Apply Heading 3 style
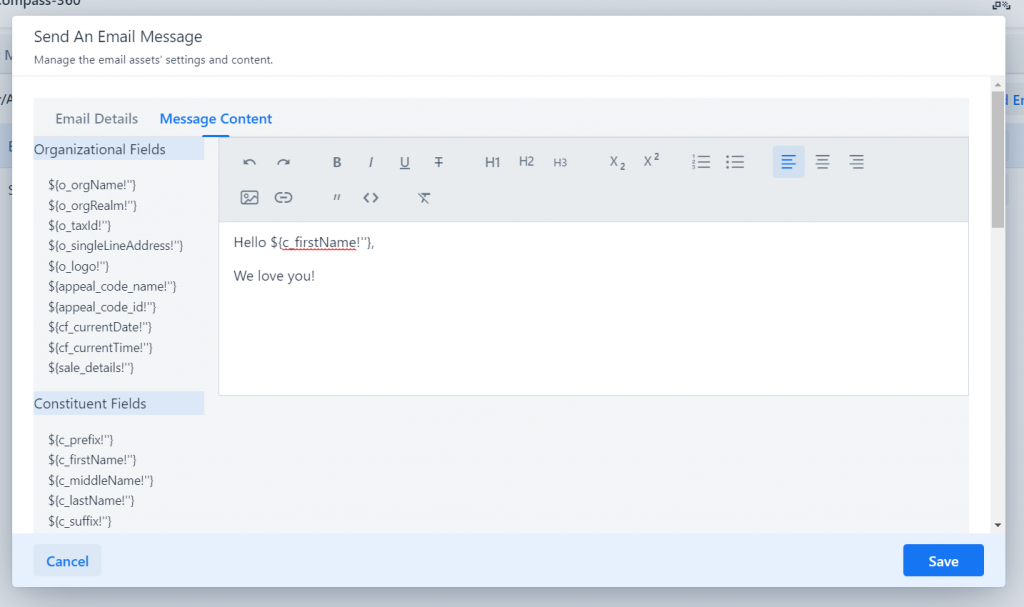The height and width of the screenshot is (607, 1024). pos(560,162)
